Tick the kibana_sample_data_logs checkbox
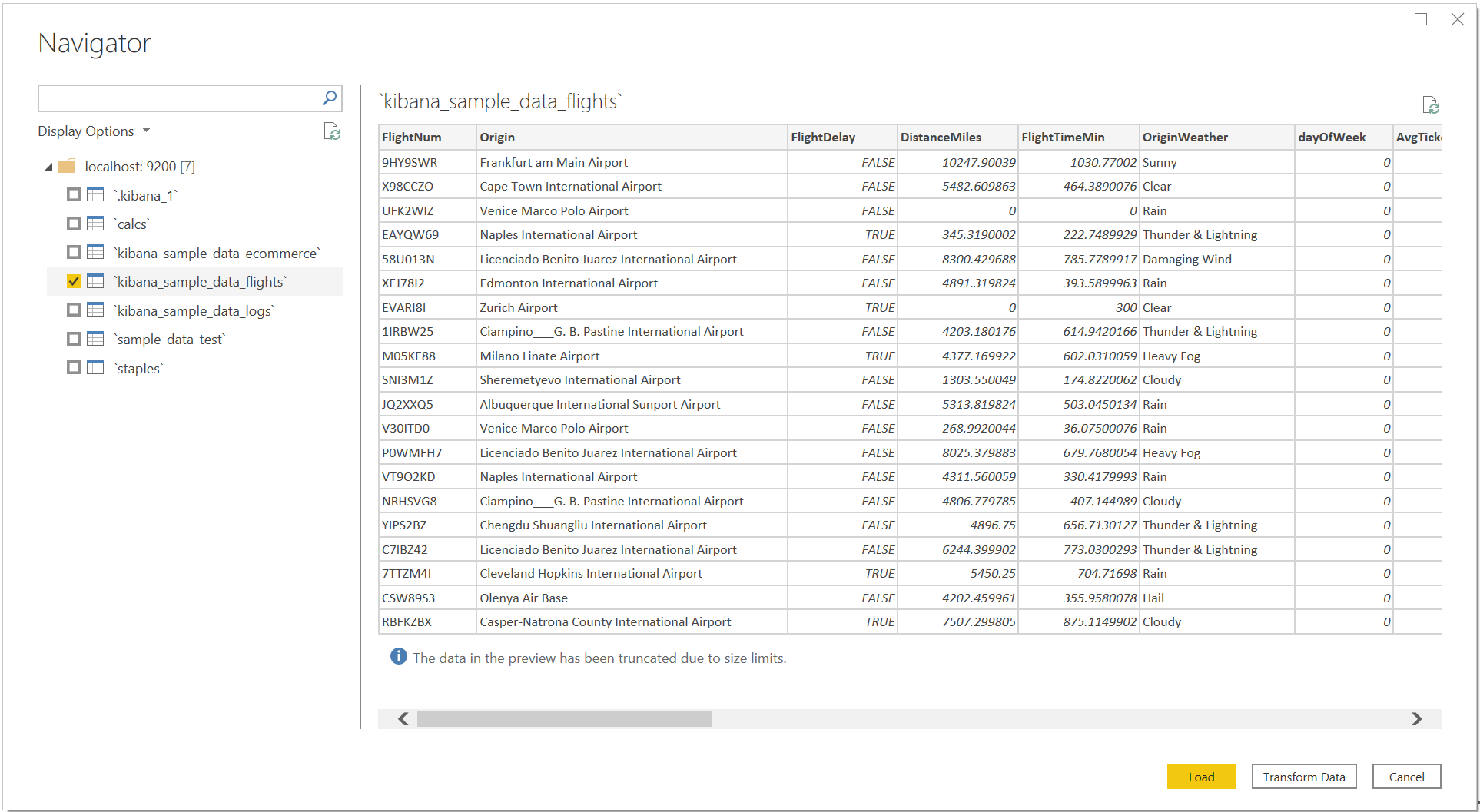Screen dimensions: 1480x812 (74, 310)
